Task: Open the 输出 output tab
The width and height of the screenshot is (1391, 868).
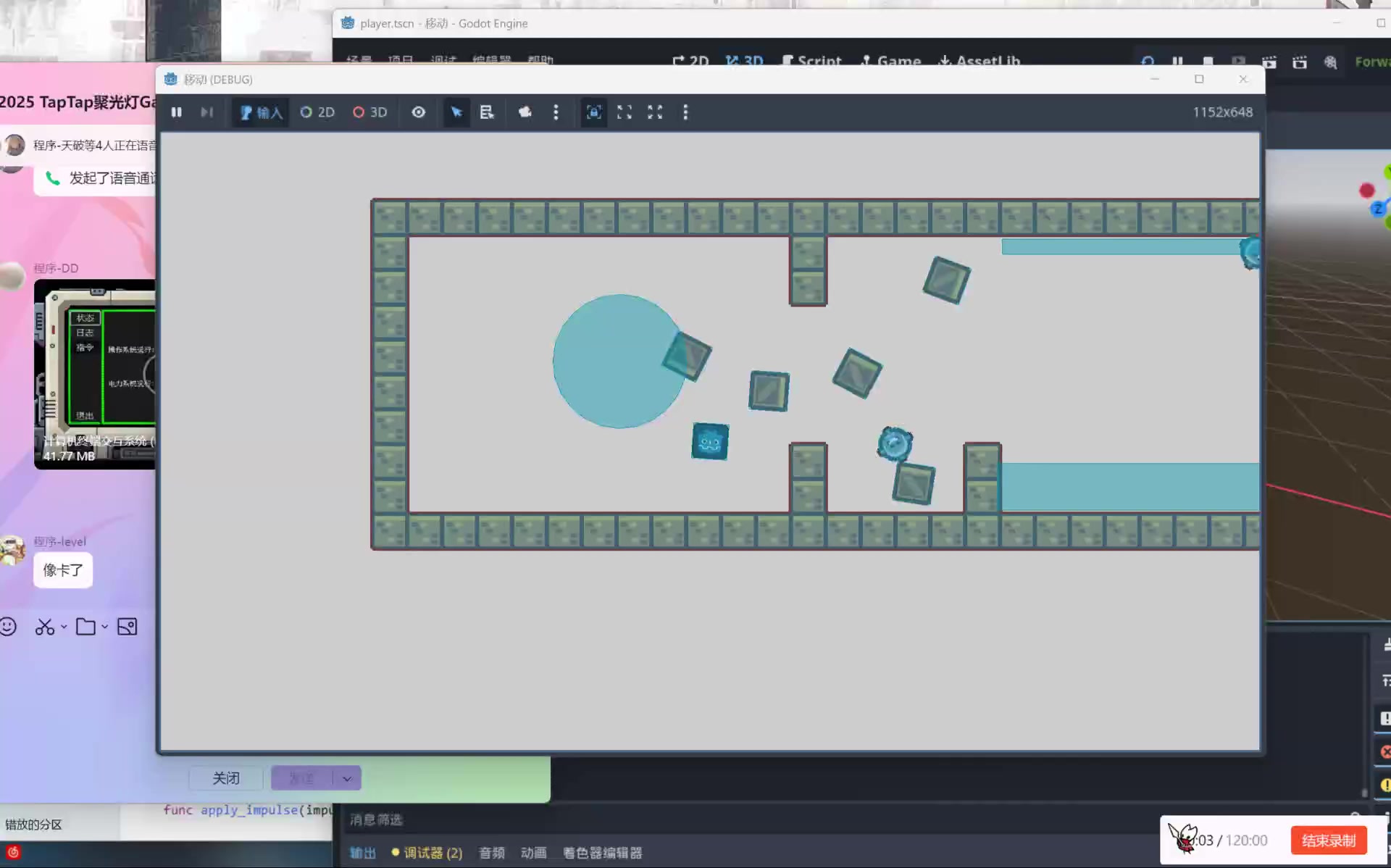Action: [x=362, y=853]
